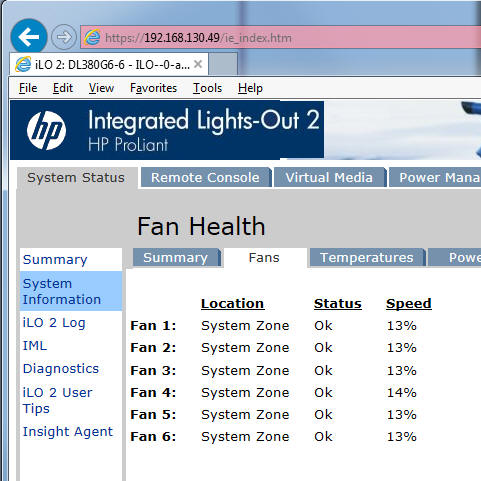Image resolution: width=481 pixels, height=481 pixels.
Task: Click the Speed column header
Action: click(409, 304)
